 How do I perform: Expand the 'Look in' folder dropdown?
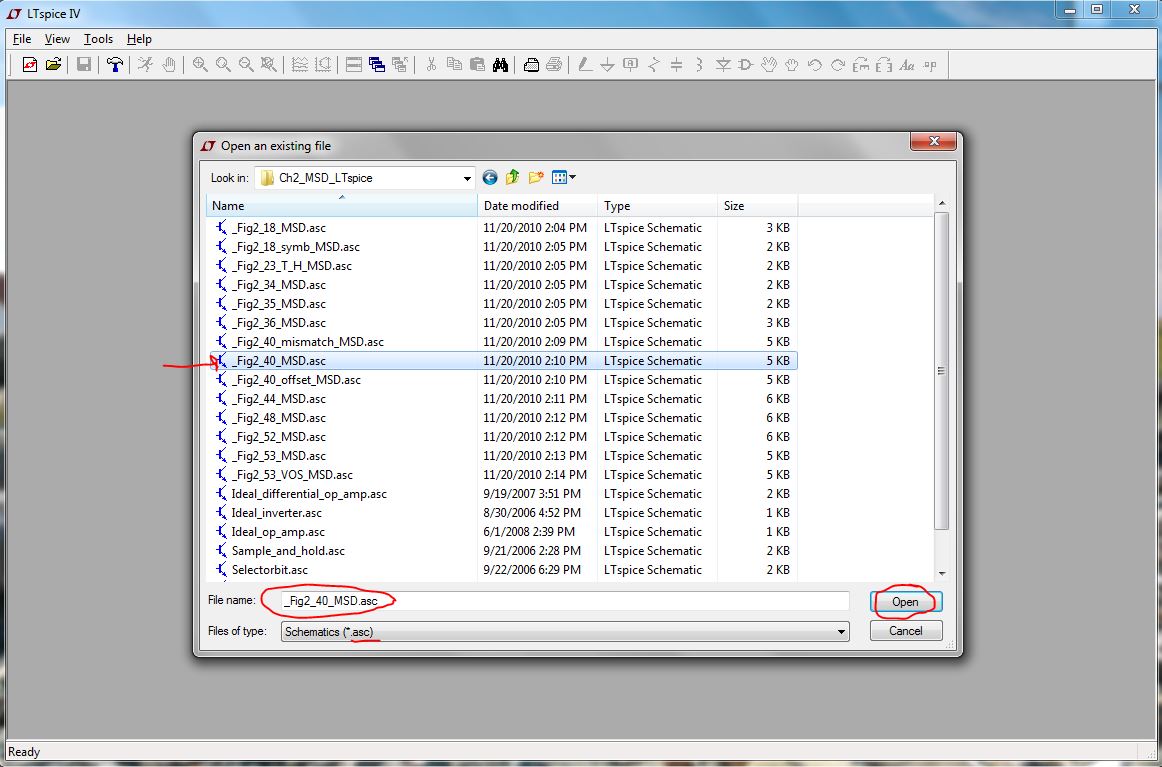[467, 179]
